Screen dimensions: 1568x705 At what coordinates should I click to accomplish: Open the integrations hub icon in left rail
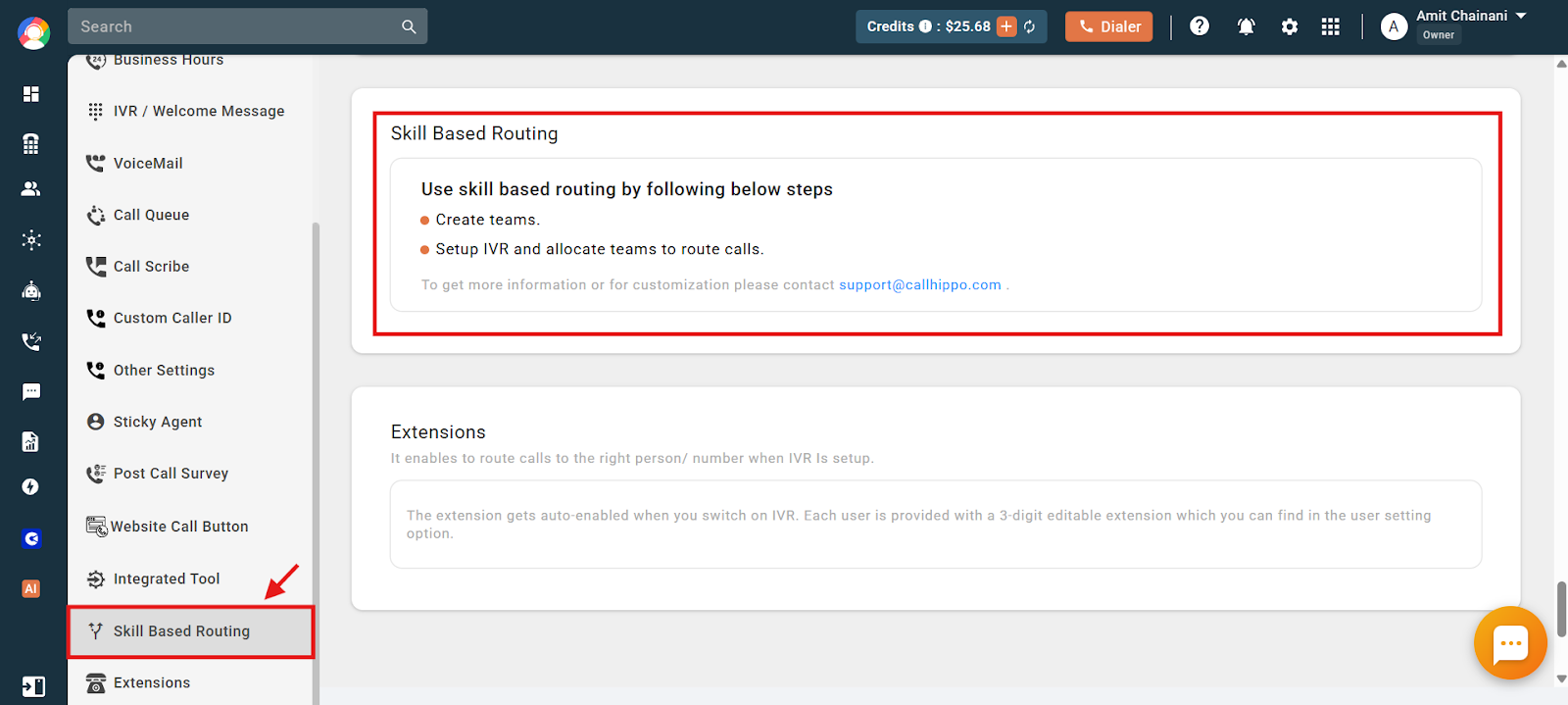[31, 240]
